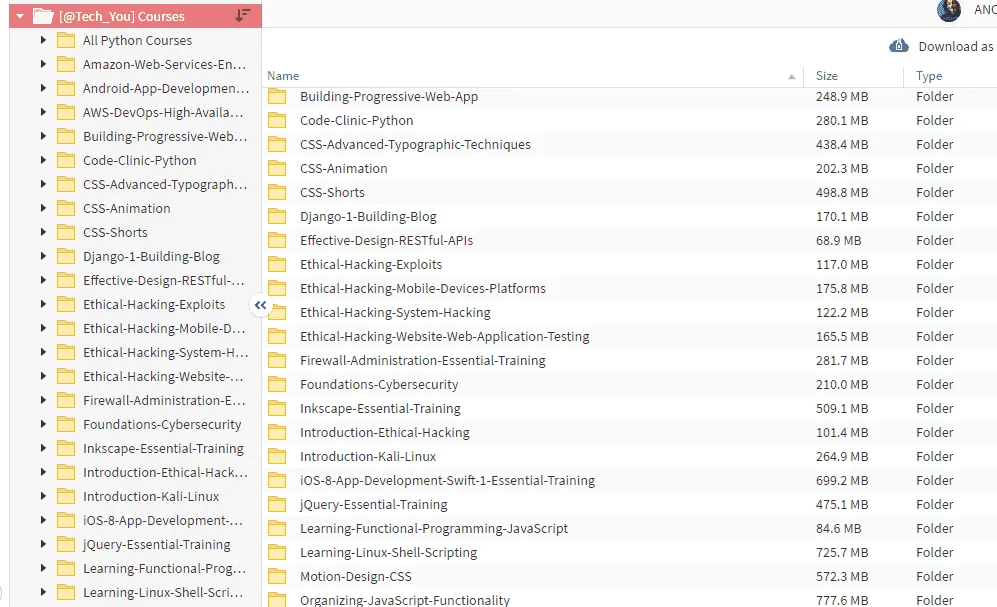Click sidebar folder icon for Android-App-Development
The height and width of the screenshot is (607, 997).
tap(66, 88)
